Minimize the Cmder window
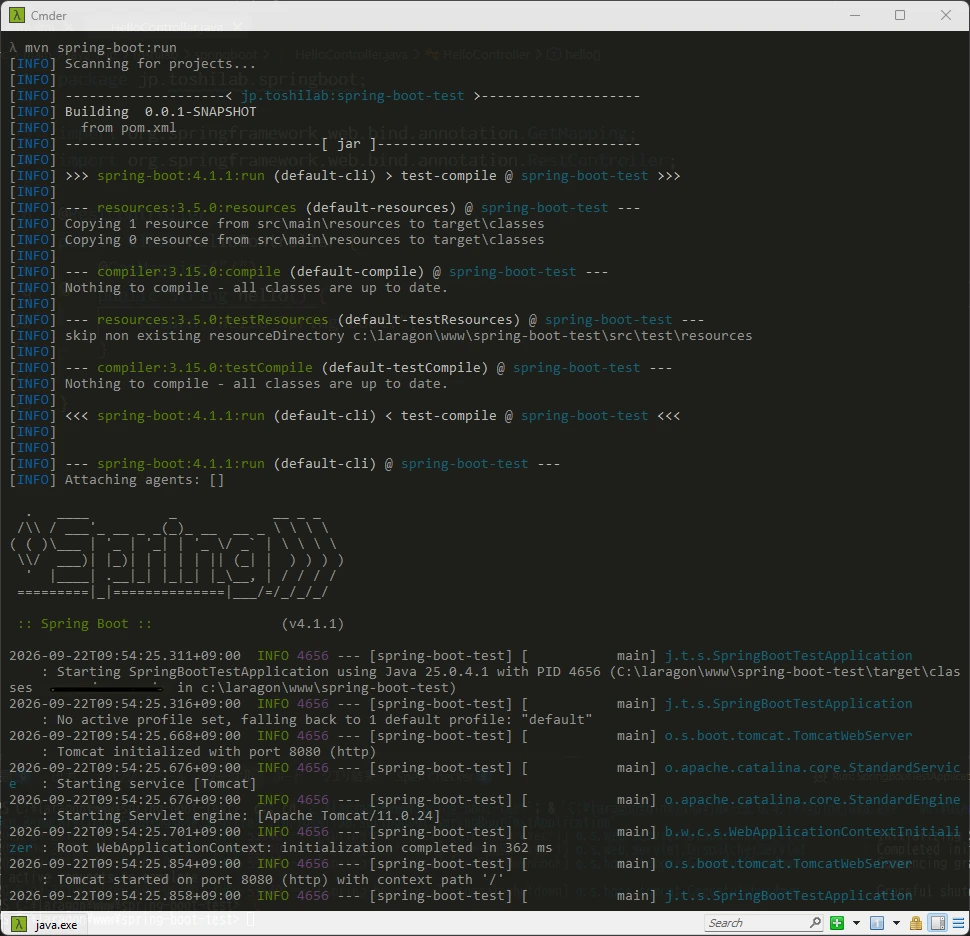Screen dimensions: 970x936 click(855, 15)
